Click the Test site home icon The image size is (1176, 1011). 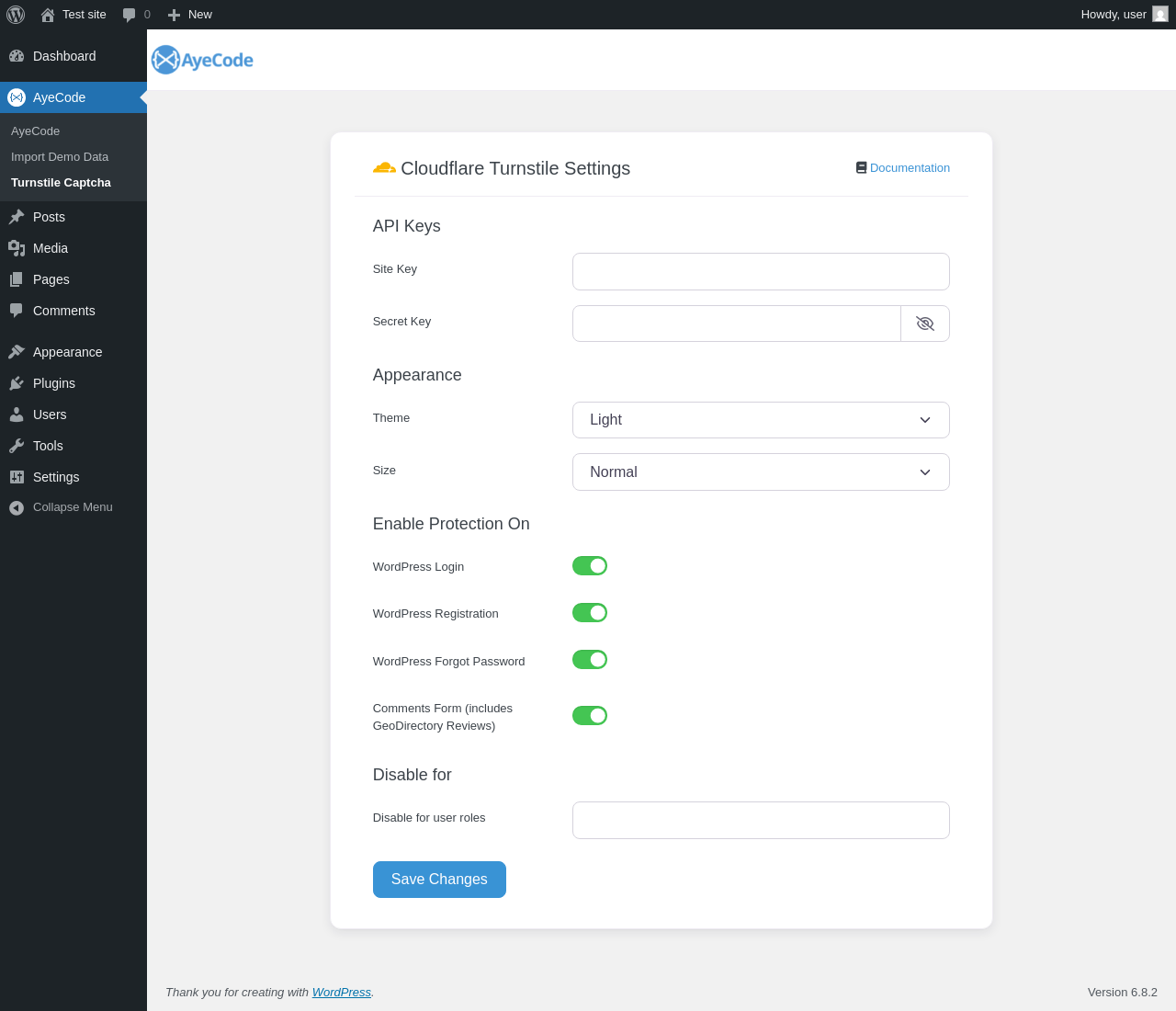click(x=48, y=15)
